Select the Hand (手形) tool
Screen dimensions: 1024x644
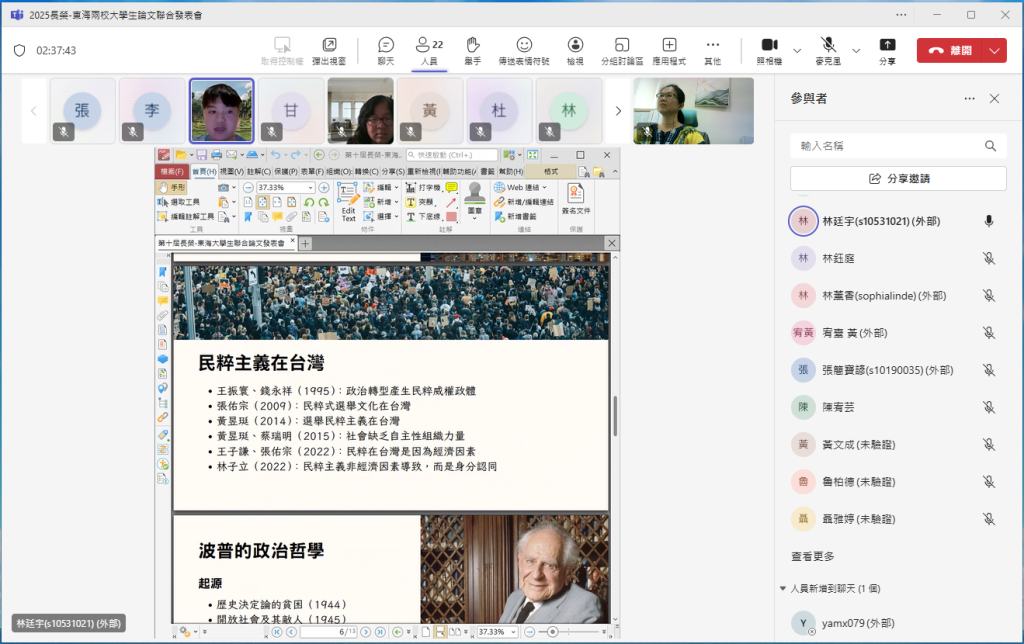(x=172, y=187)
